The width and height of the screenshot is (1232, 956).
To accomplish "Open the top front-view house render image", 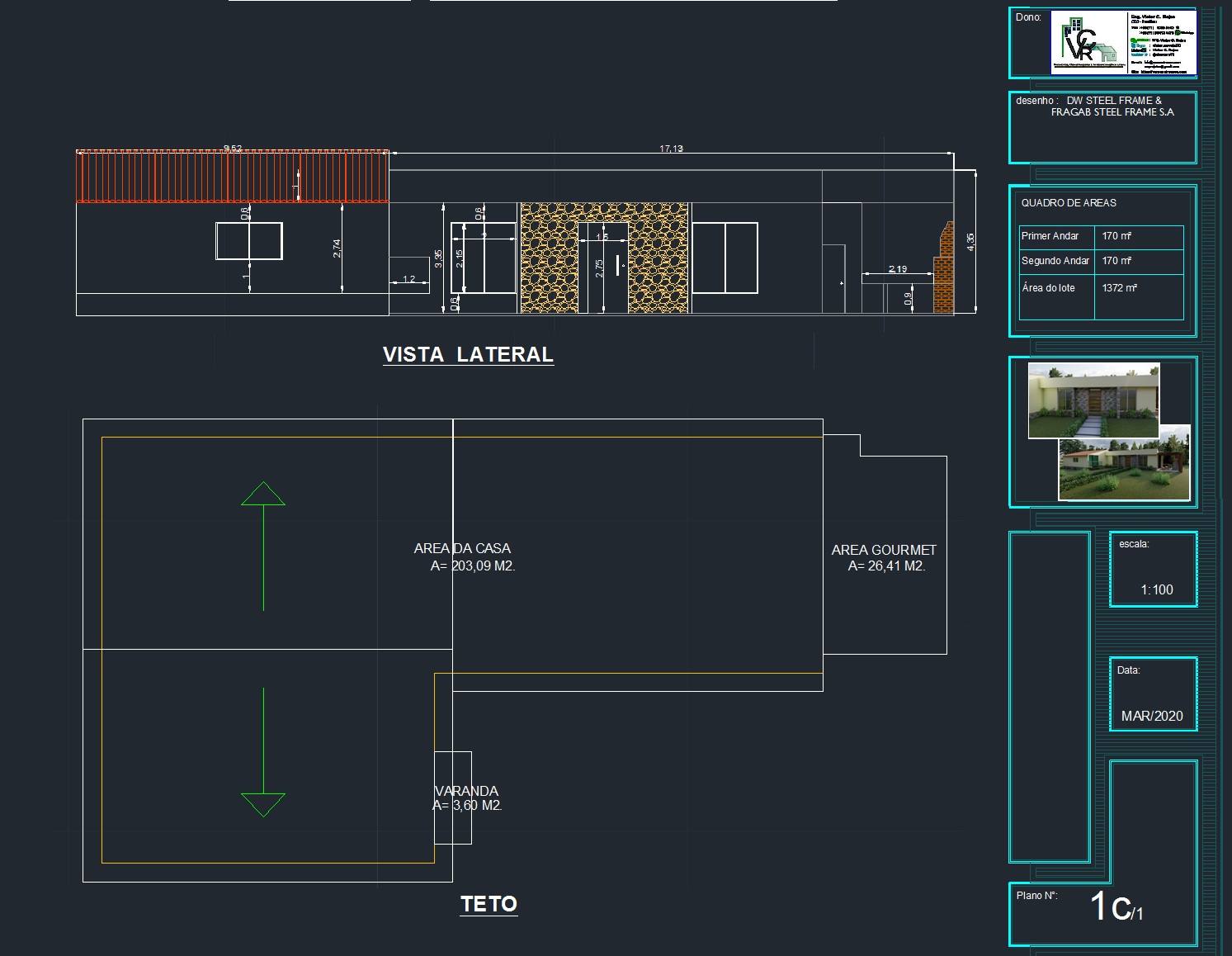I will pos(1093,400).
